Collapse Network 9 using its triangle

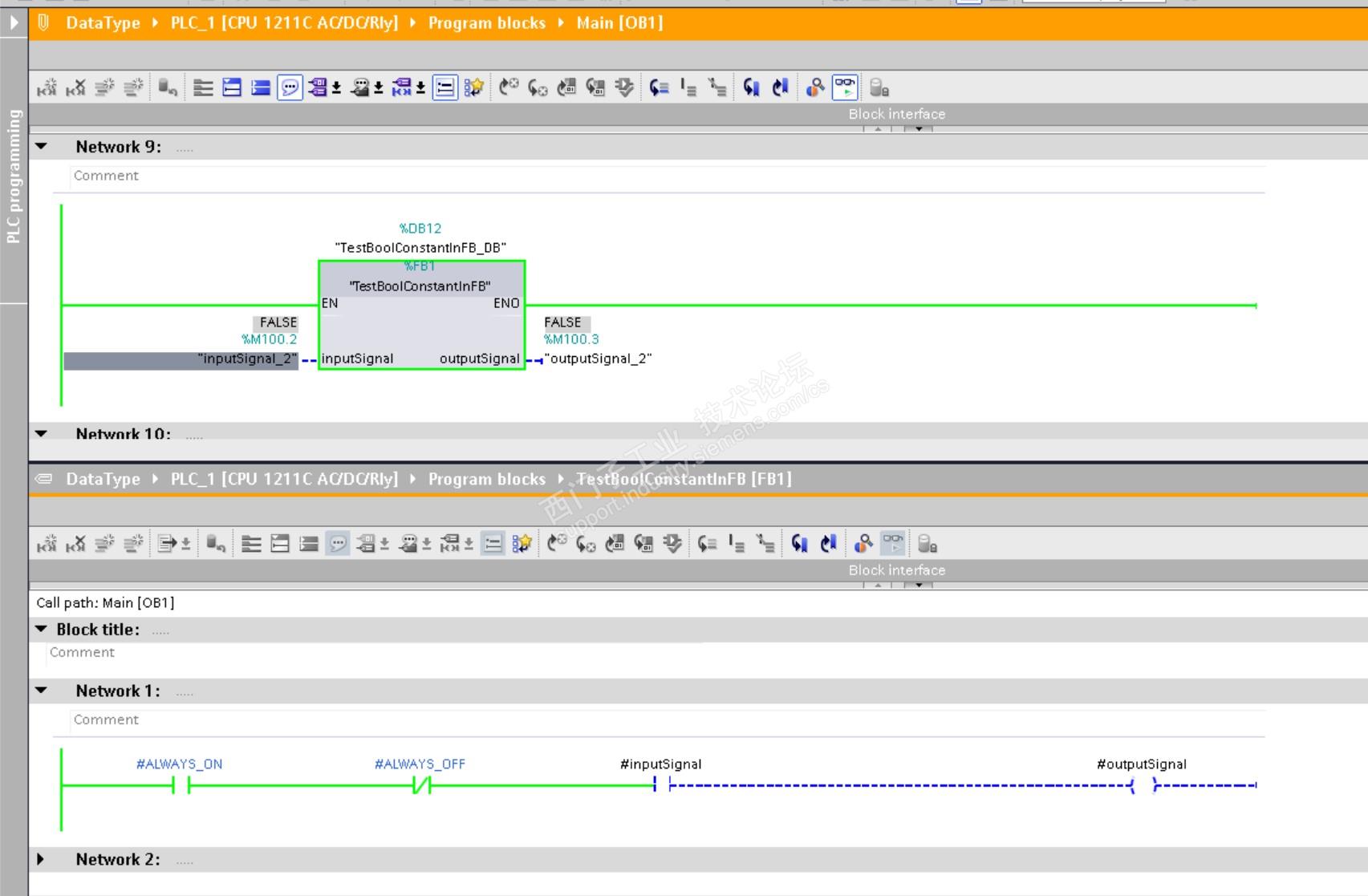click(42, 147)
